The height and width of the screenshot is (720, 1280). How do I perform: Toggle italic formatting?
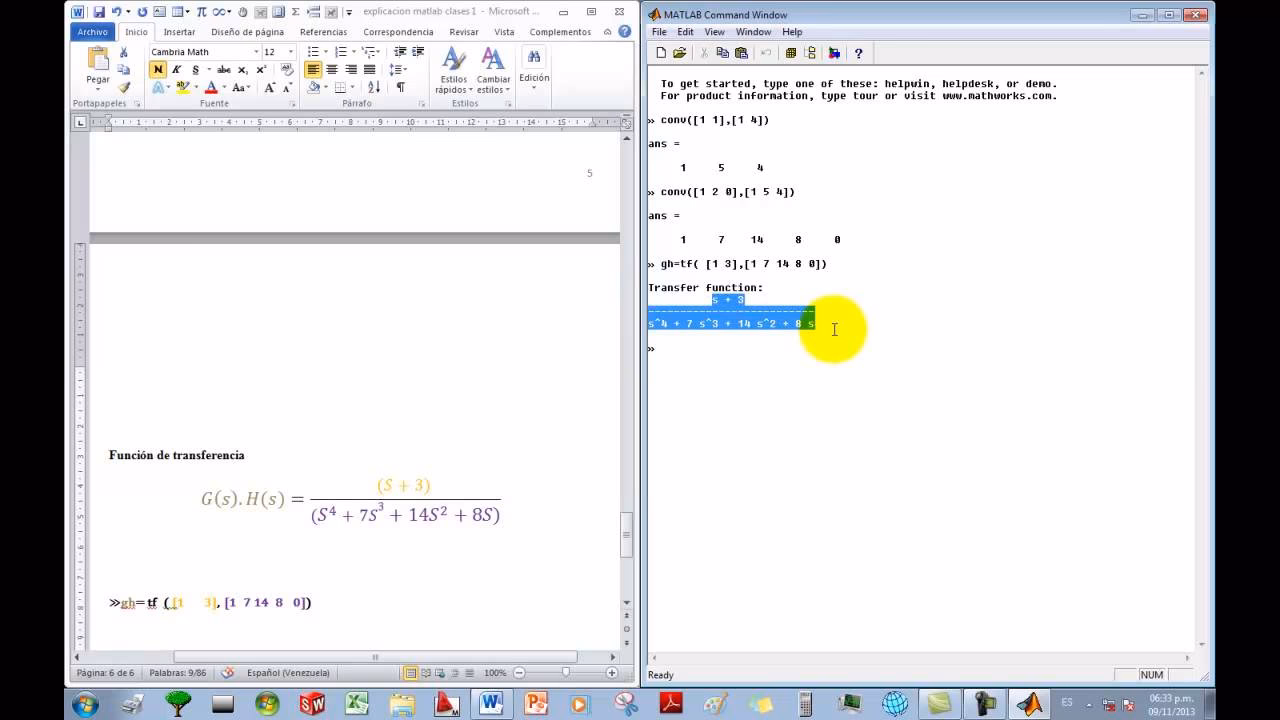pyautogui.click(x=177, y=69)
